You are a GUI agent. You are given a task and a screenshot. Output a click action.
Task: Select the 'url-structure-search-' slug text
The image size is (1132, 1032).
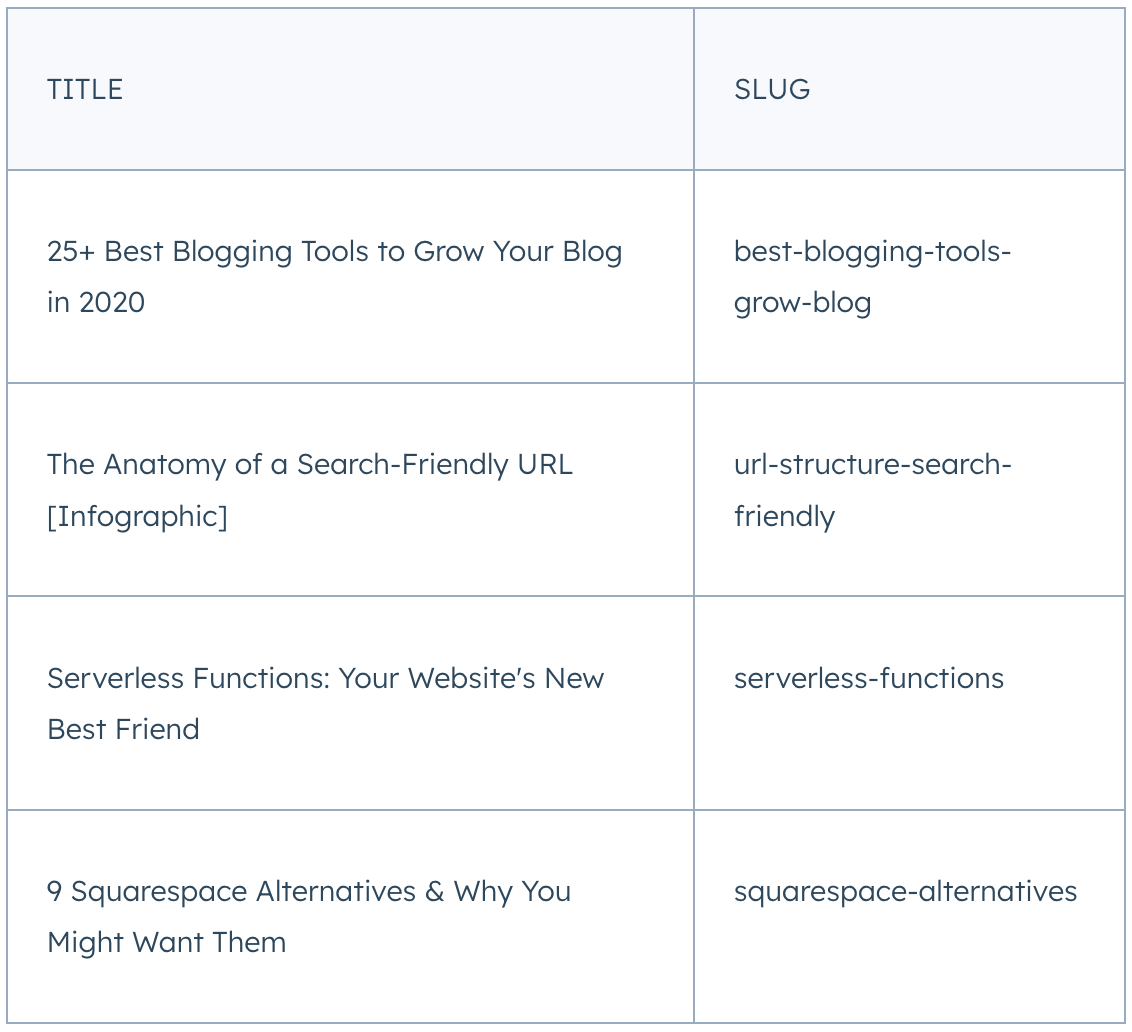[x=872, y=464]
